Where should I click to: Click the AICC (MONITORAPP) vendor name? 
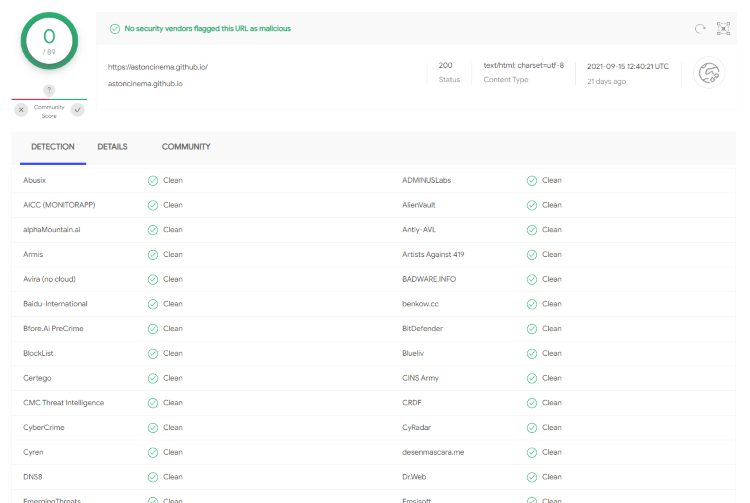coord(59,205)
